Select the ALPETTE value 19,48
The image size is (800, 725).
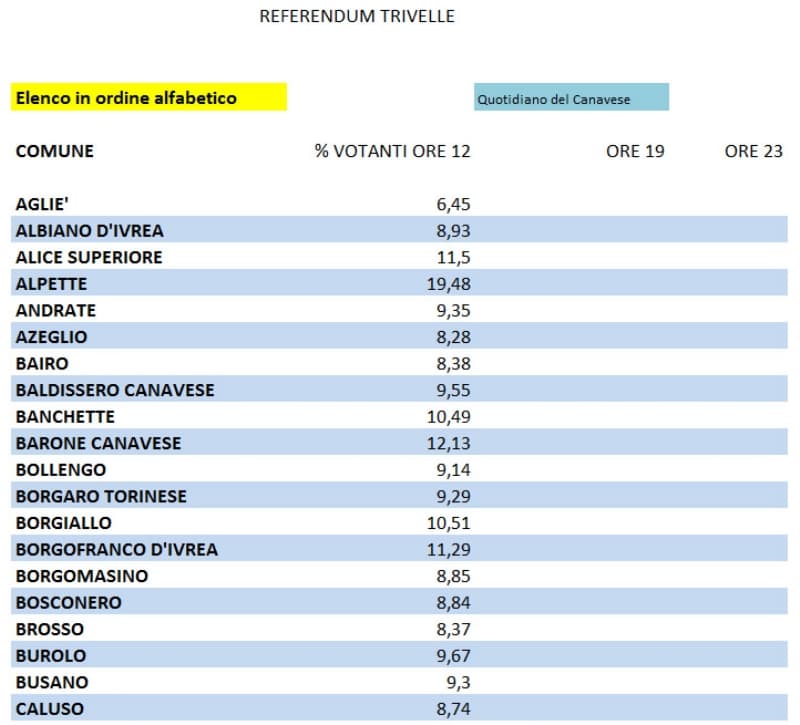(446, 284)
